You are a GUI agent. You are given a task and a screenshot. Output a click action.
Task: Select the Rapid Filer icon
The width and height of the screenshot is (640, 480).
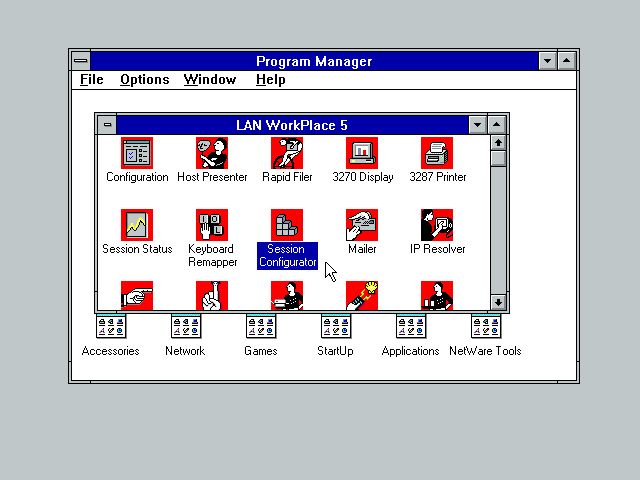click(287, 153)
